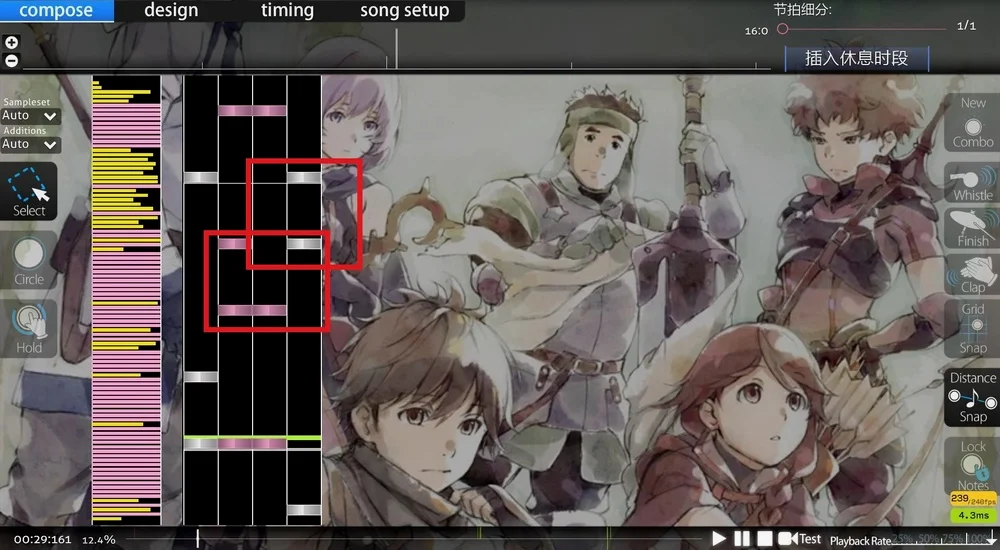1000x550 pixels.
Task: Zoom out the timeline with minus icon
Action: (x=11, y=61)
